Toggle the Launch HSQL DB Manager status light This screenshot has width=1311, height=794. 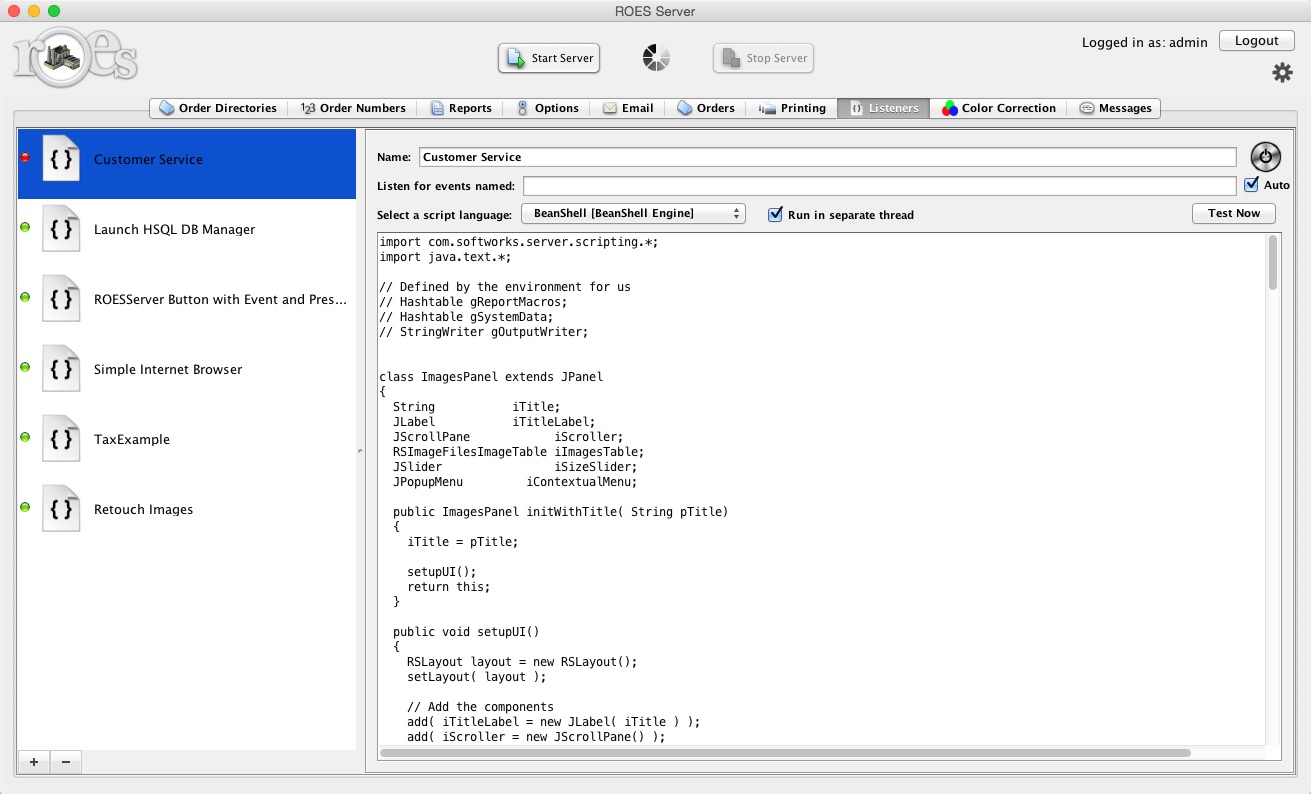click(x=25, y=228)
